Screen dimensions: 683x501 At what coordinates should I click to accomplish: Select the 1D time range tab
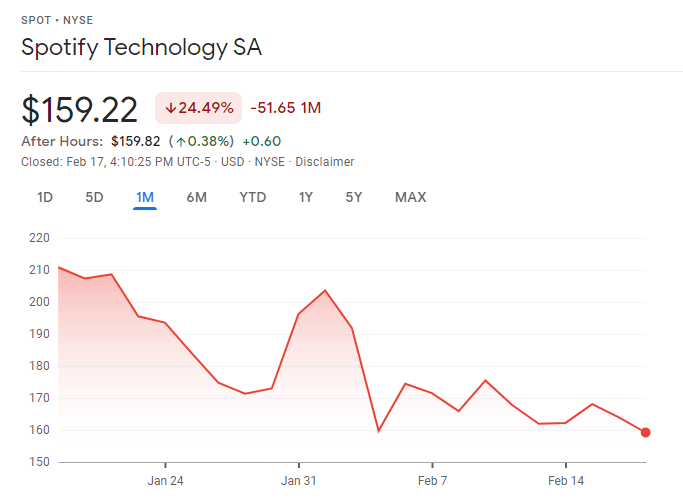pos(45,197)
